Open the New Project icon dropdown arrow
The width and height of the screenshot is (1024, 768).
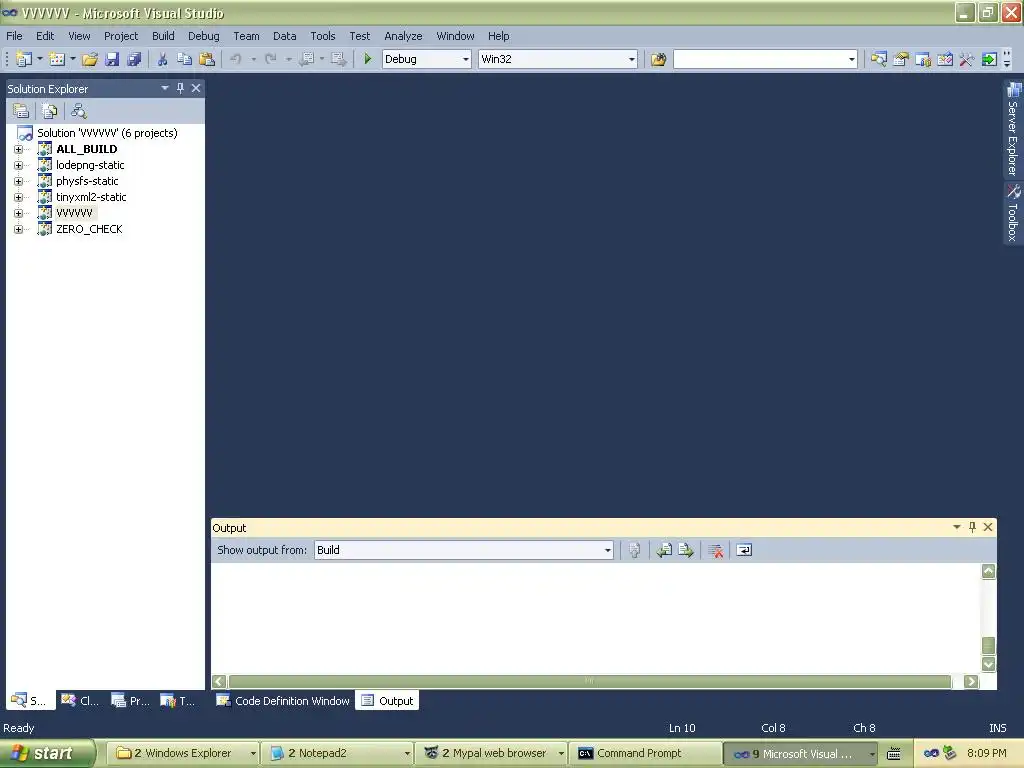39,59
